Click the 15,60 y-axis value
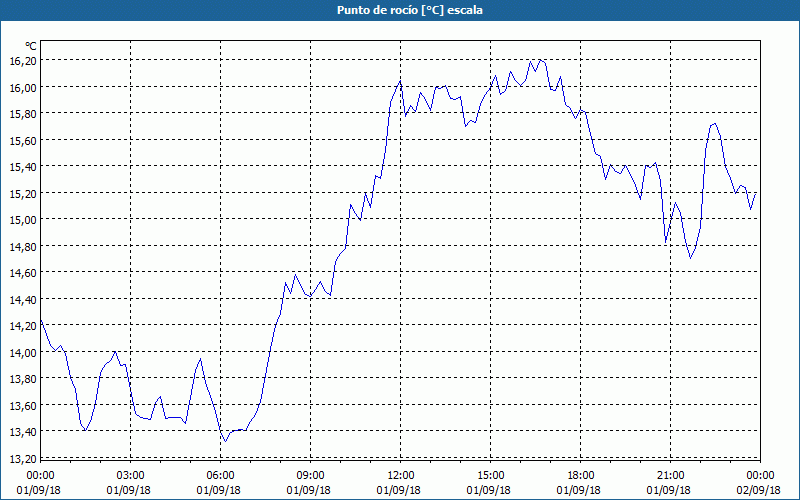The image size is (800, 500). (x=23, y=140)
